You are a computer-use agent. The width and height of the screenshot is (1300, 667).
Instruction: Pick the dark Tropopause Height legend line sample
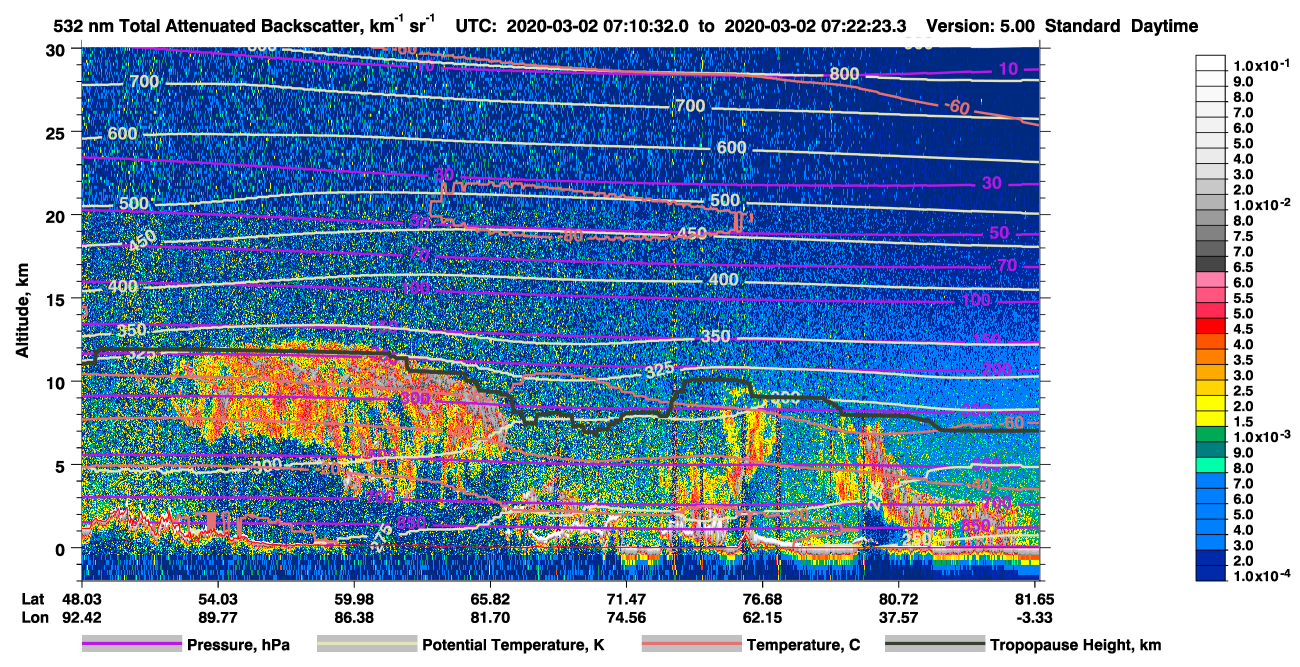pyautogui.click(x=935, y=645)
